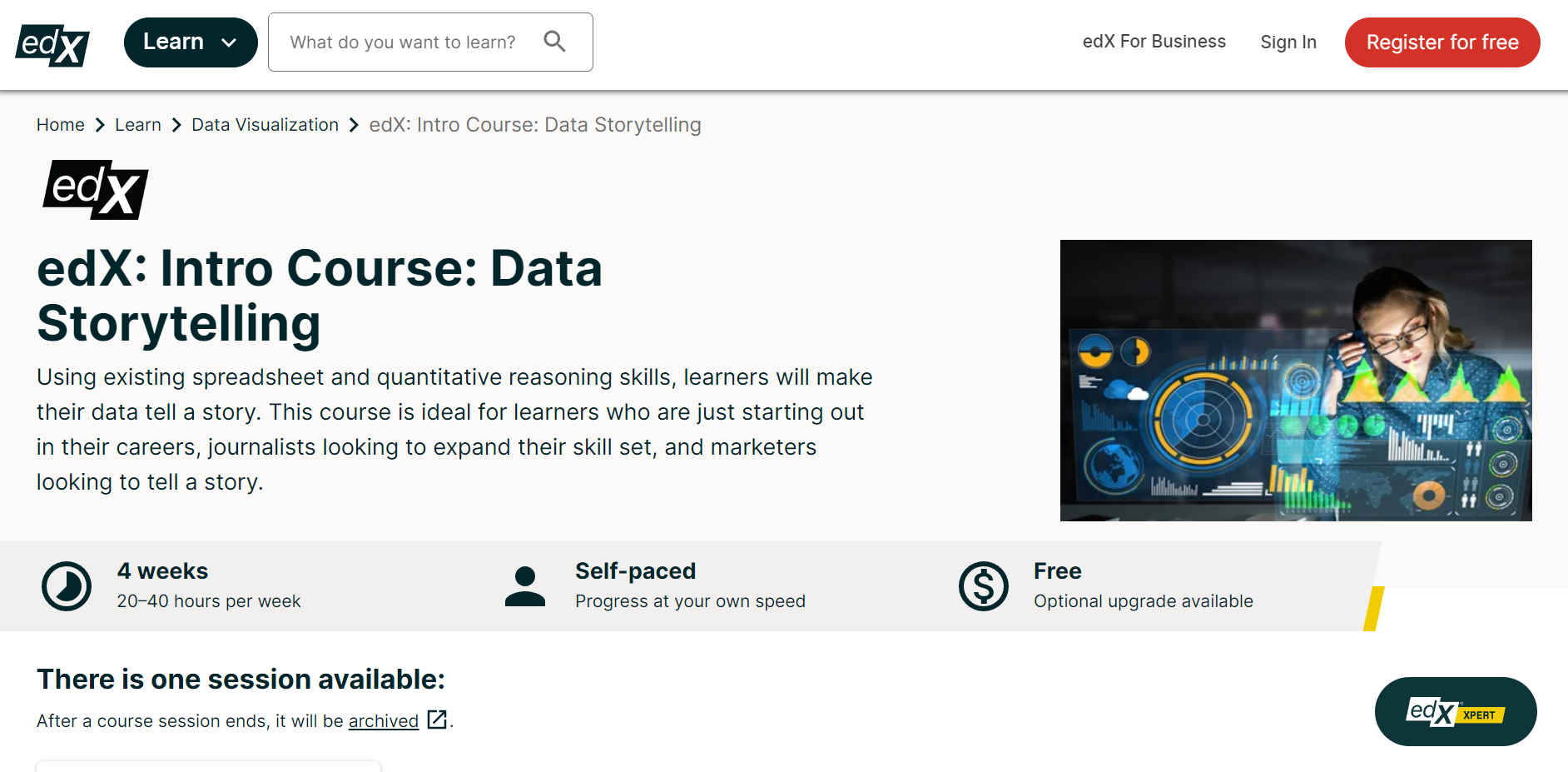
Task: Click the search magnifier icon
Action: click(554, 41)
